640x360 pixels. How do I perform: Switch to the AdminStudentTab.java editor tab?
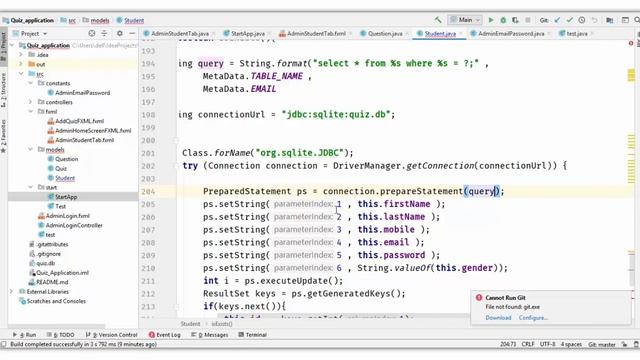(x=179, y=33)
